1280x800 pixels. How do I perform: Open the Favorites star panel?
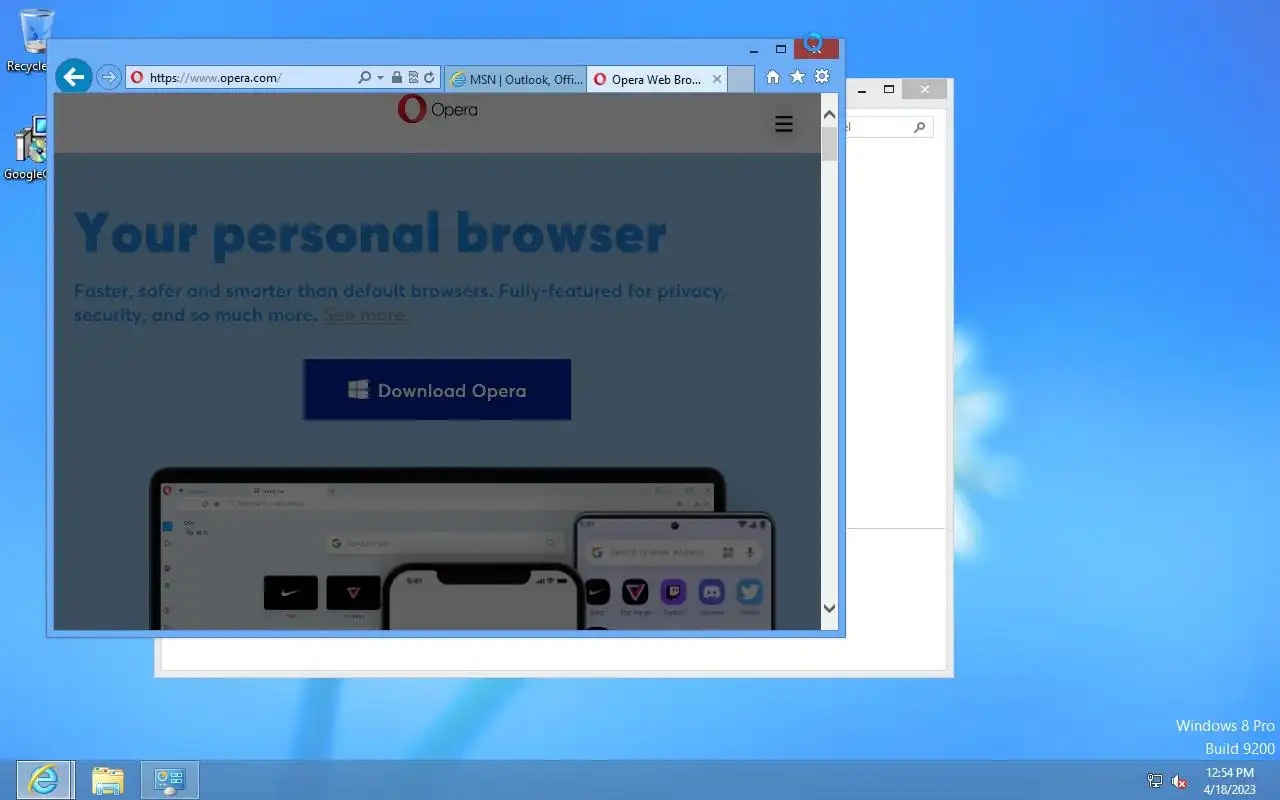(797, 77)
